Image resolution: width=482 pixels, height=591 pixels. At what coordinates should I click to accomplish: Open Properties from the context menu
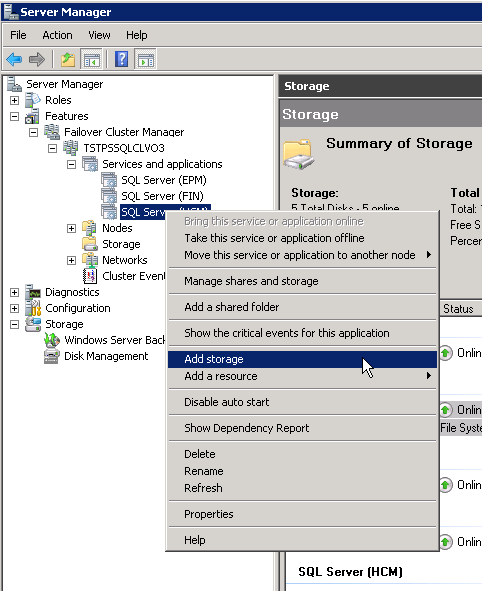(302, 514)
